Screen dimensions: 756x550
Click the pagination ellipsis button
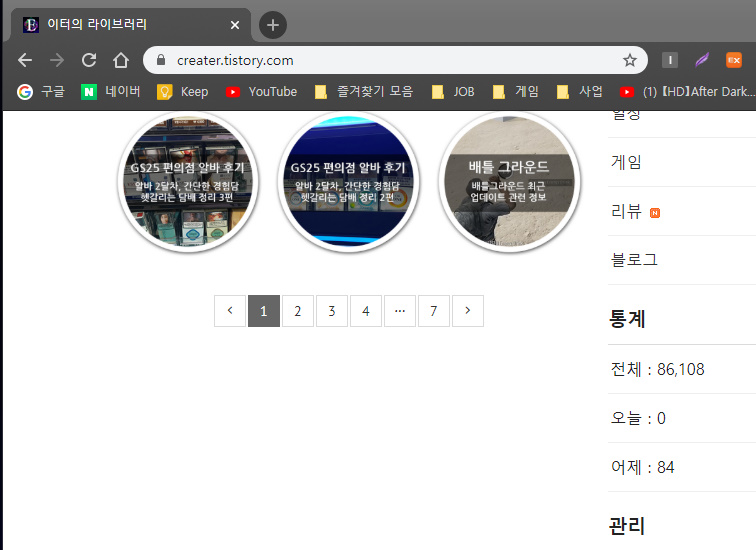click(x=400, y=311)
